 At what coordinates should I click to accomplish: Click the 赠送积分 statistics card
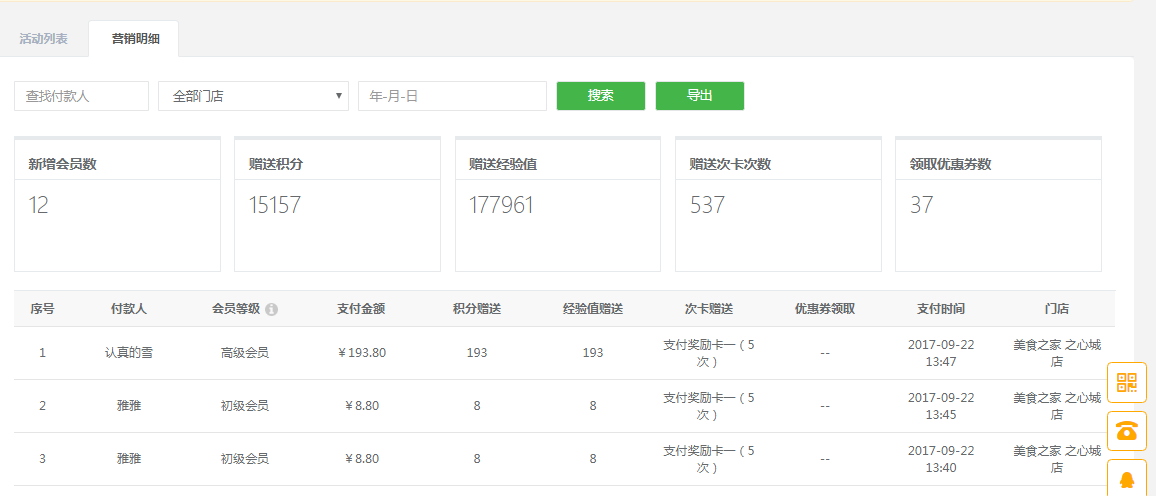pos(337,204)
